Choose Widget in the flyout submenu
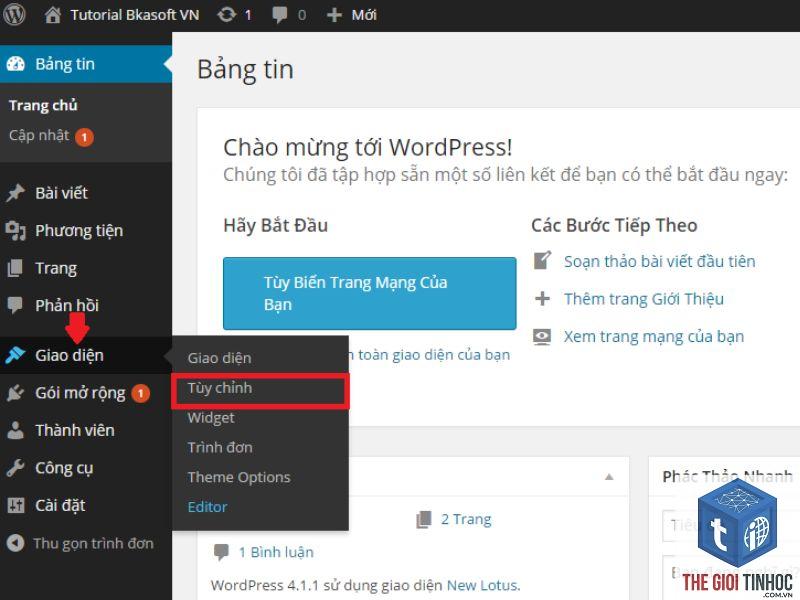 click(211, 418)
